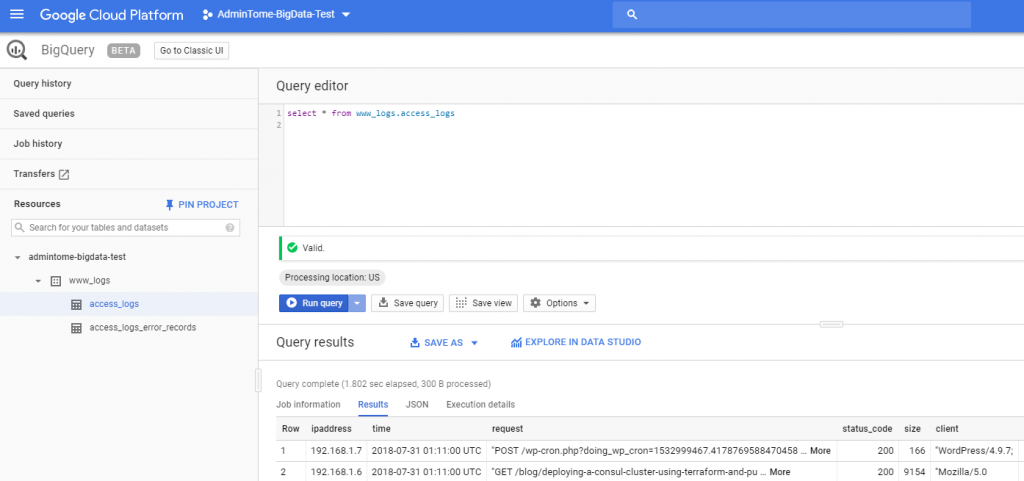
Task: Click the size cell showing 166
Action: click(x=914, y=450)
